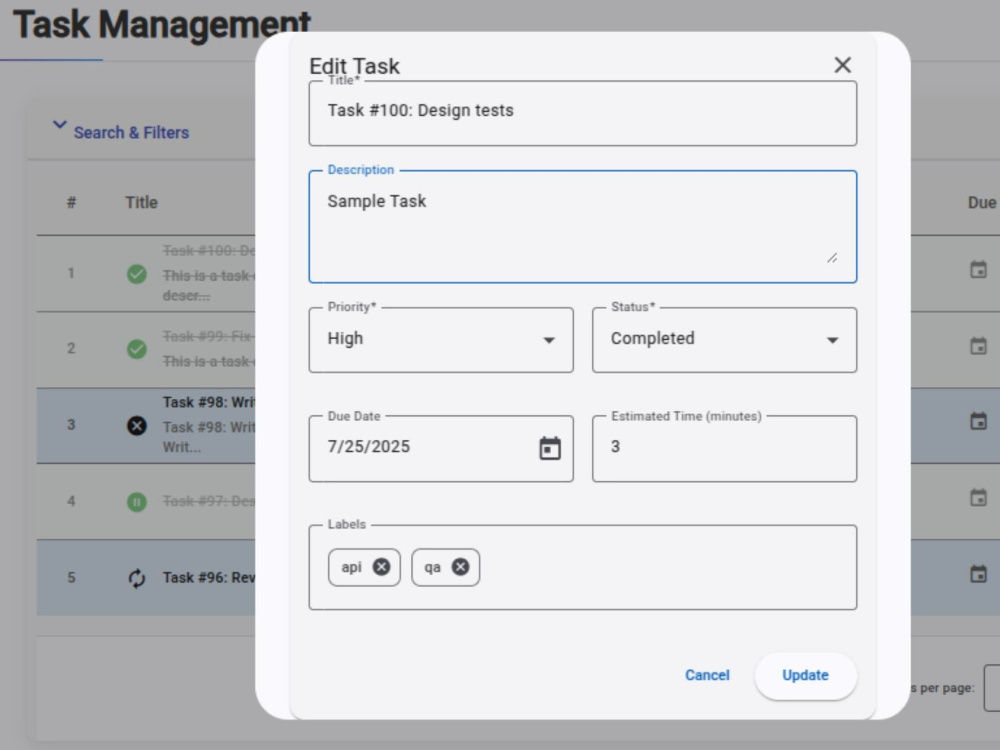Click the # column header

(71, 203)
